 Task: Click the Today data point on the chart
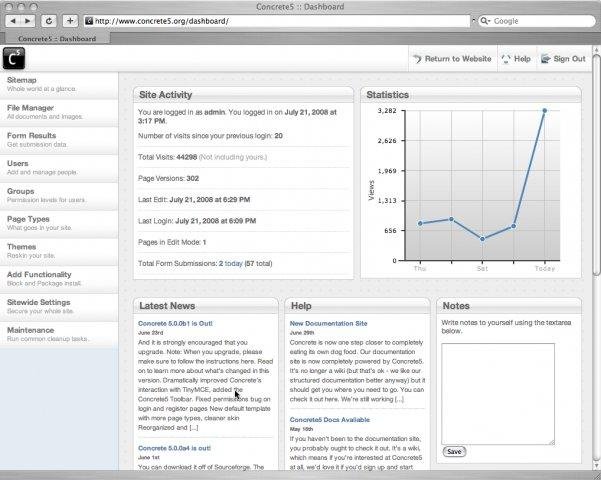click(544, 111)
